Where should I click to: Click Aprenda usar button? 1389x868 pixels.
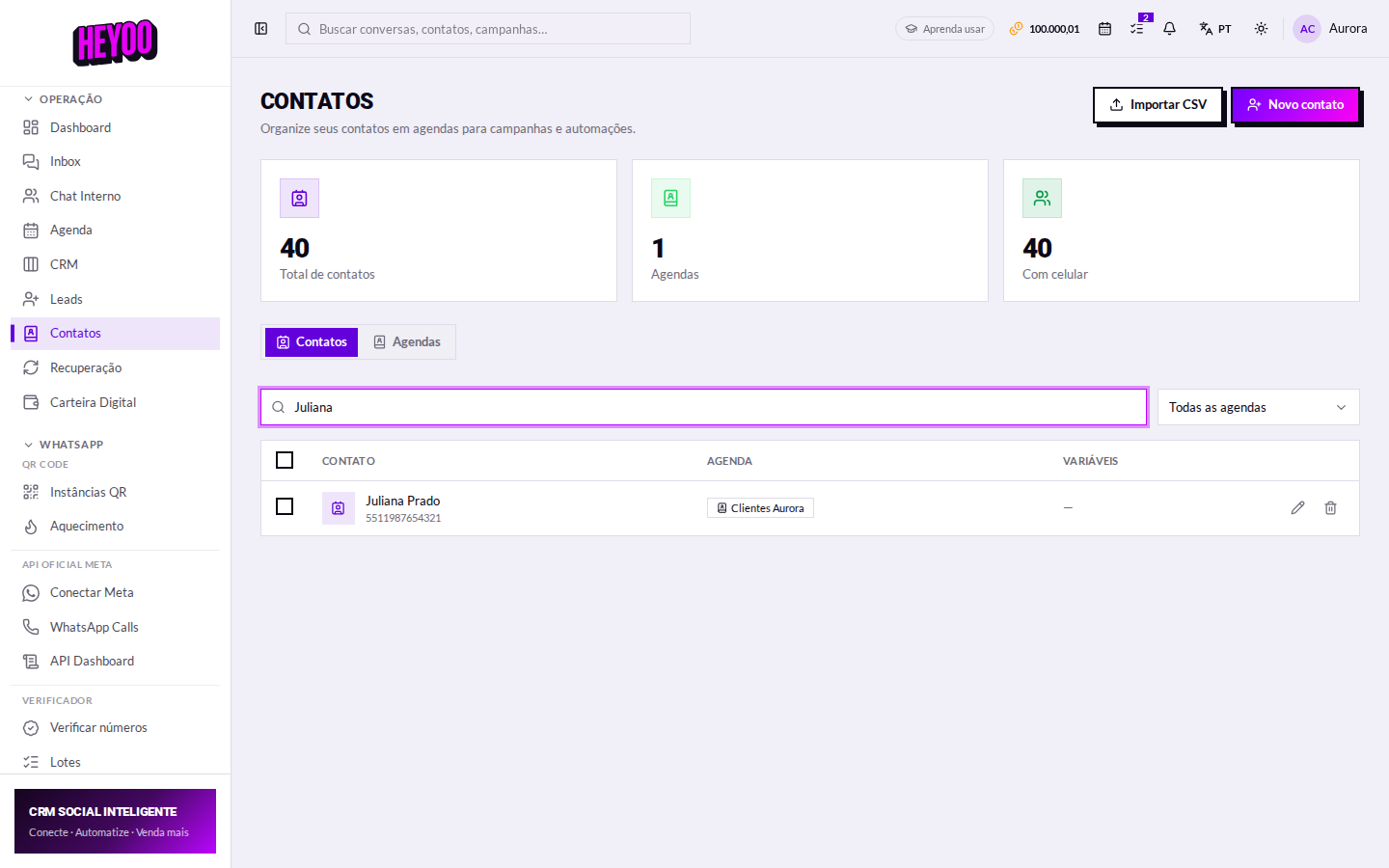(x=944, y=29)
